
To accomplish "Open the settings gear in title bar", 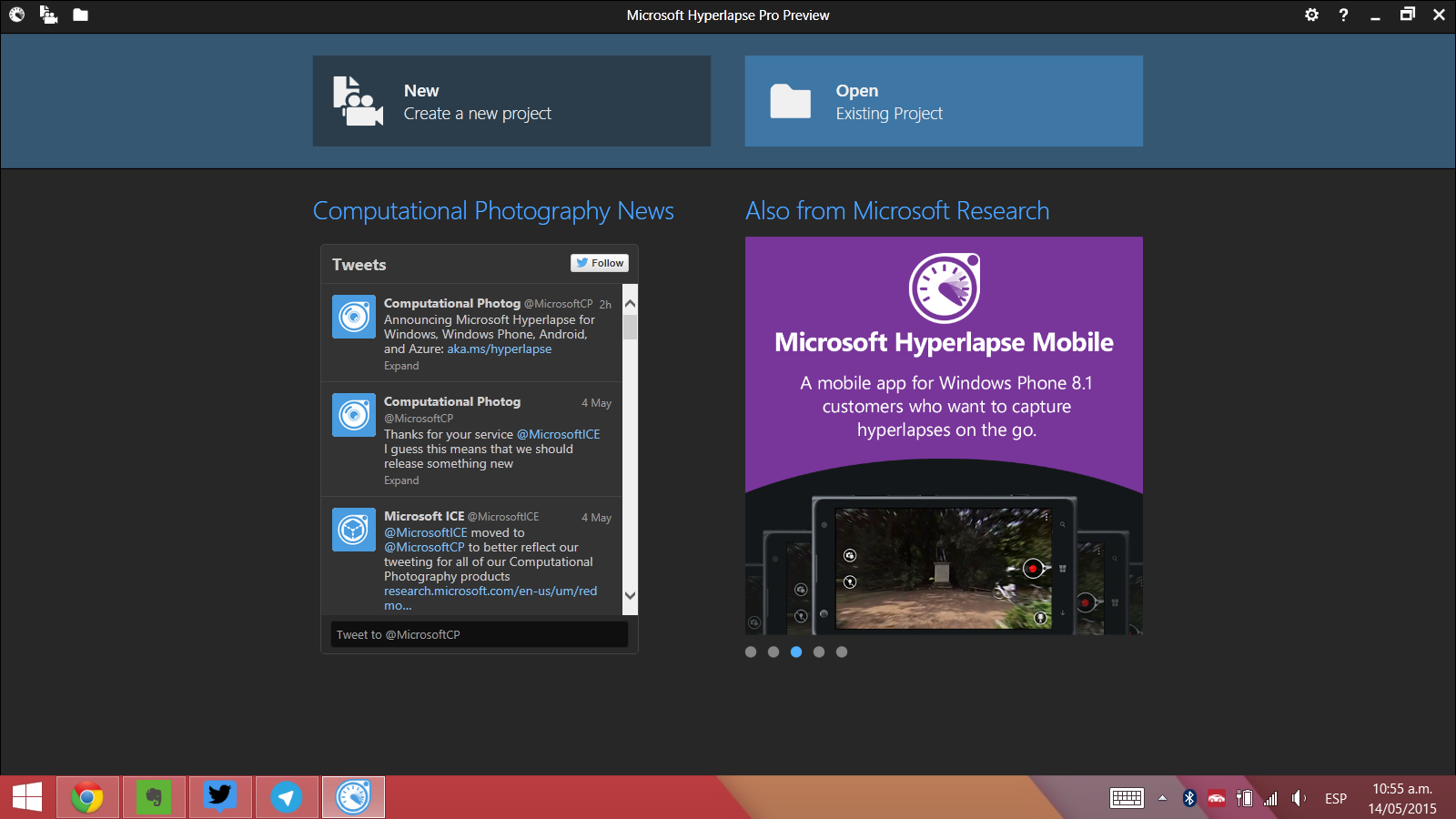I will point(1311,15).
